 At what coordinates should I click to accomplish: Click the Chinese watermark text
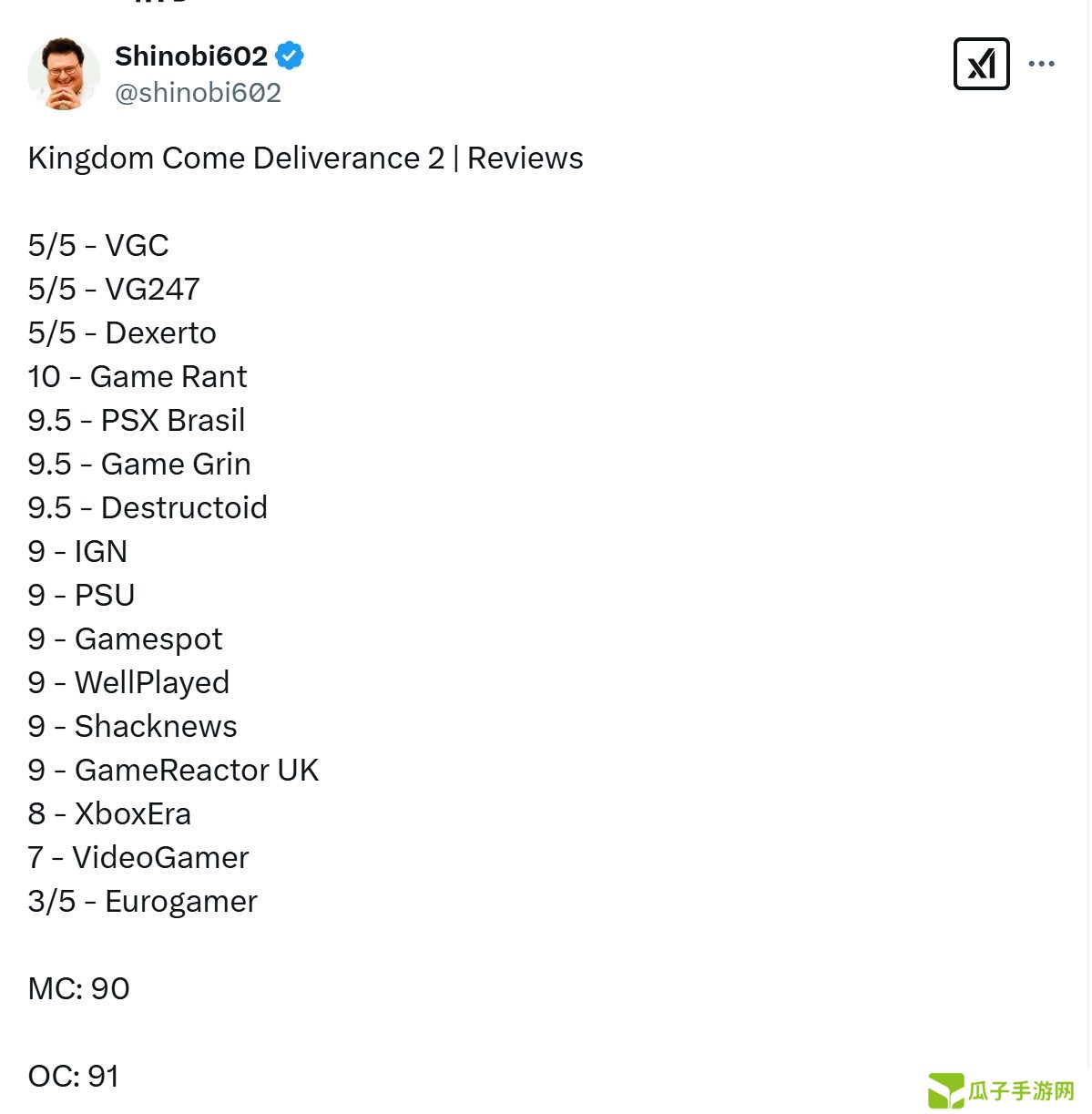click(x=1021, y=1090)
